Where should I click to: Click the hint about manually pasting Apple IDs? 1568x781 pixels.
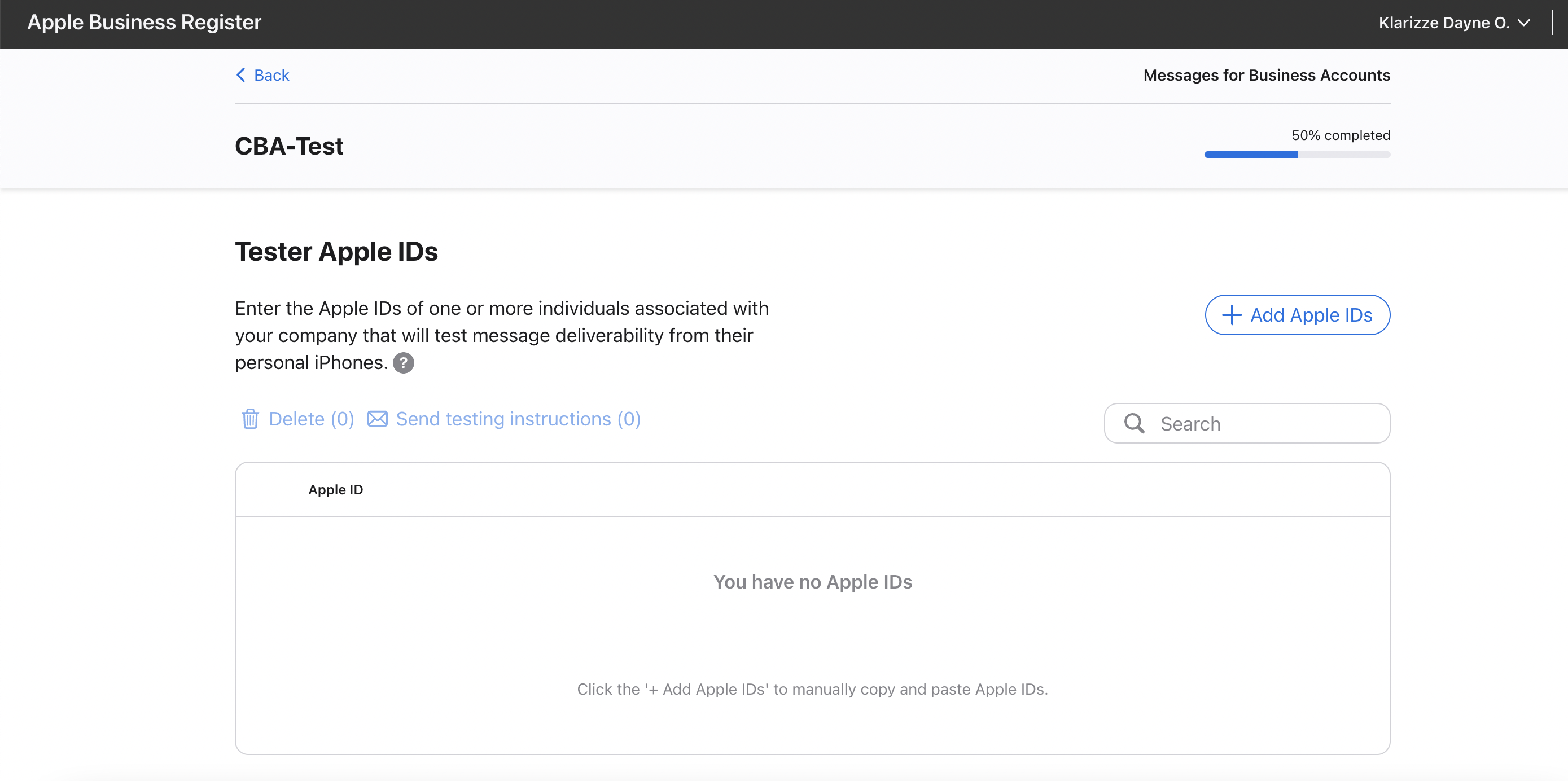coord(813,689)
